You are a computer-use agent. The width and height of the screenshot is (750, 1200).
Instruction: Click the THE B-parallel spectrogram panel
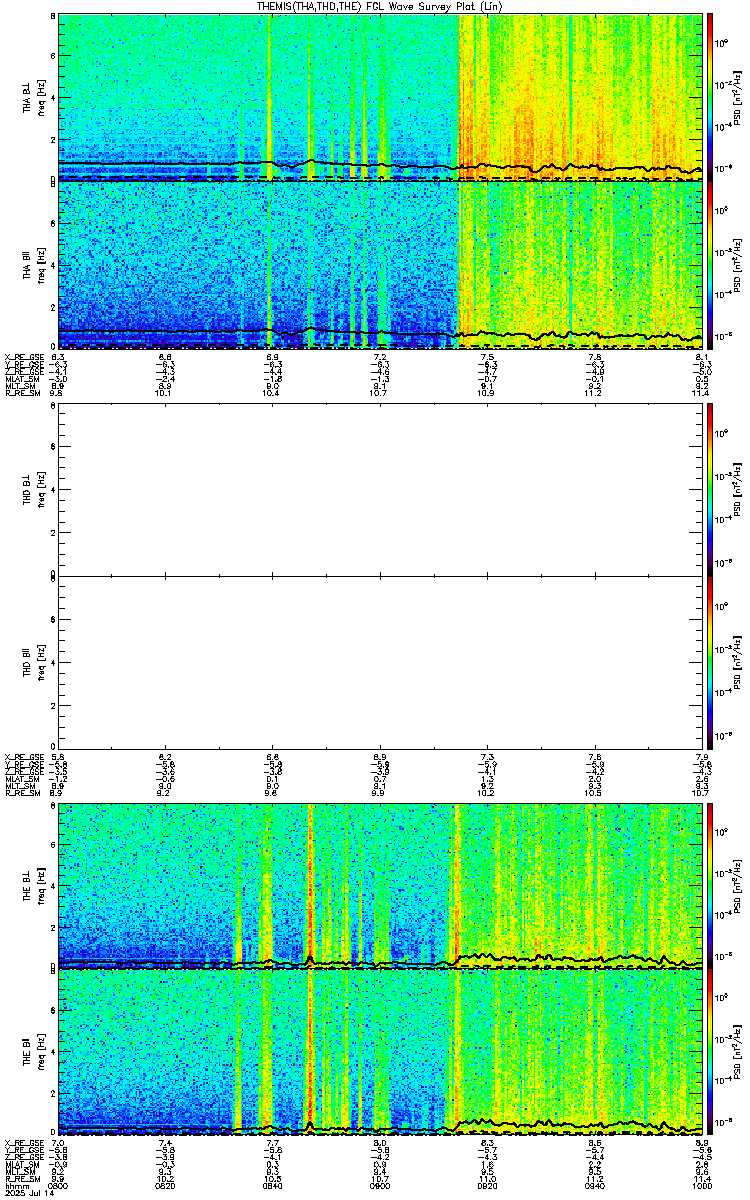pyautogui.click(x=381, y=1053)
